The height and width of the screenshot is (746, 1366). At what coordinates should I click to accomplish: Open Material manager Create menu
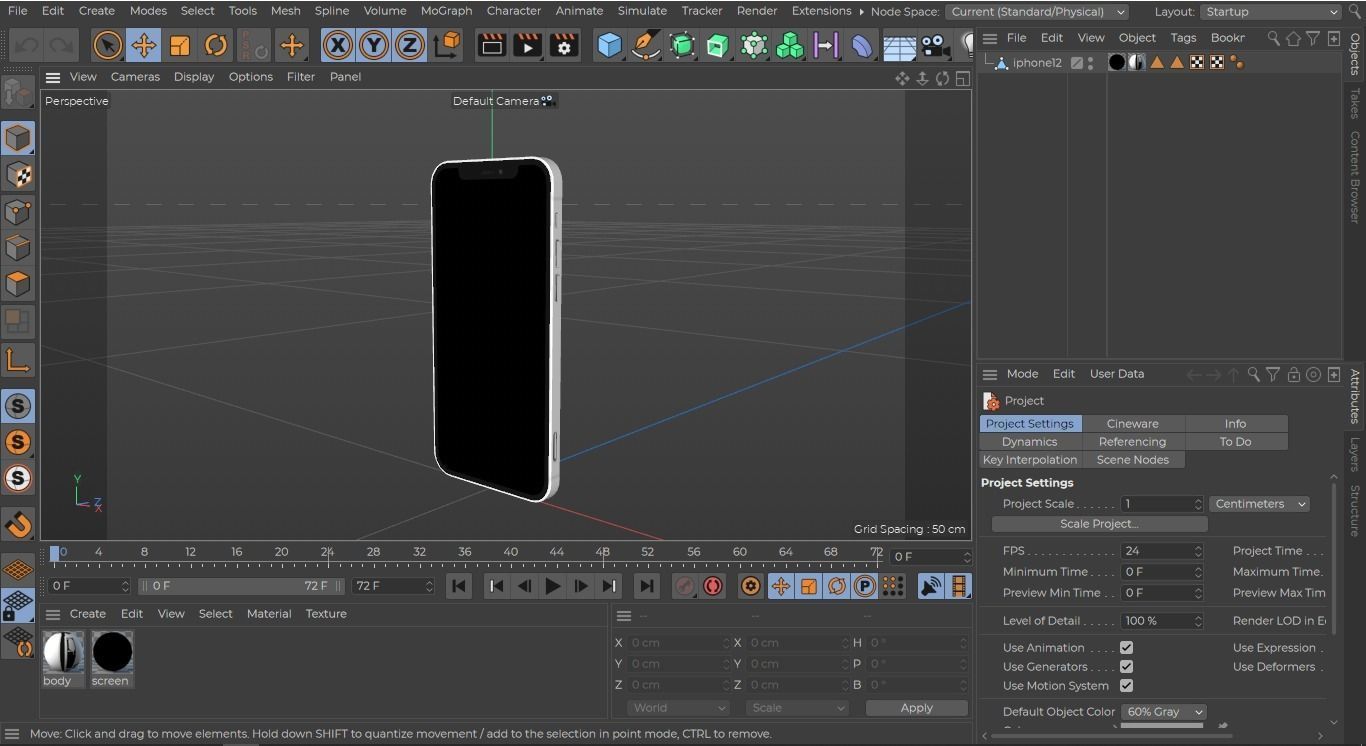click(x=87, y=614)
